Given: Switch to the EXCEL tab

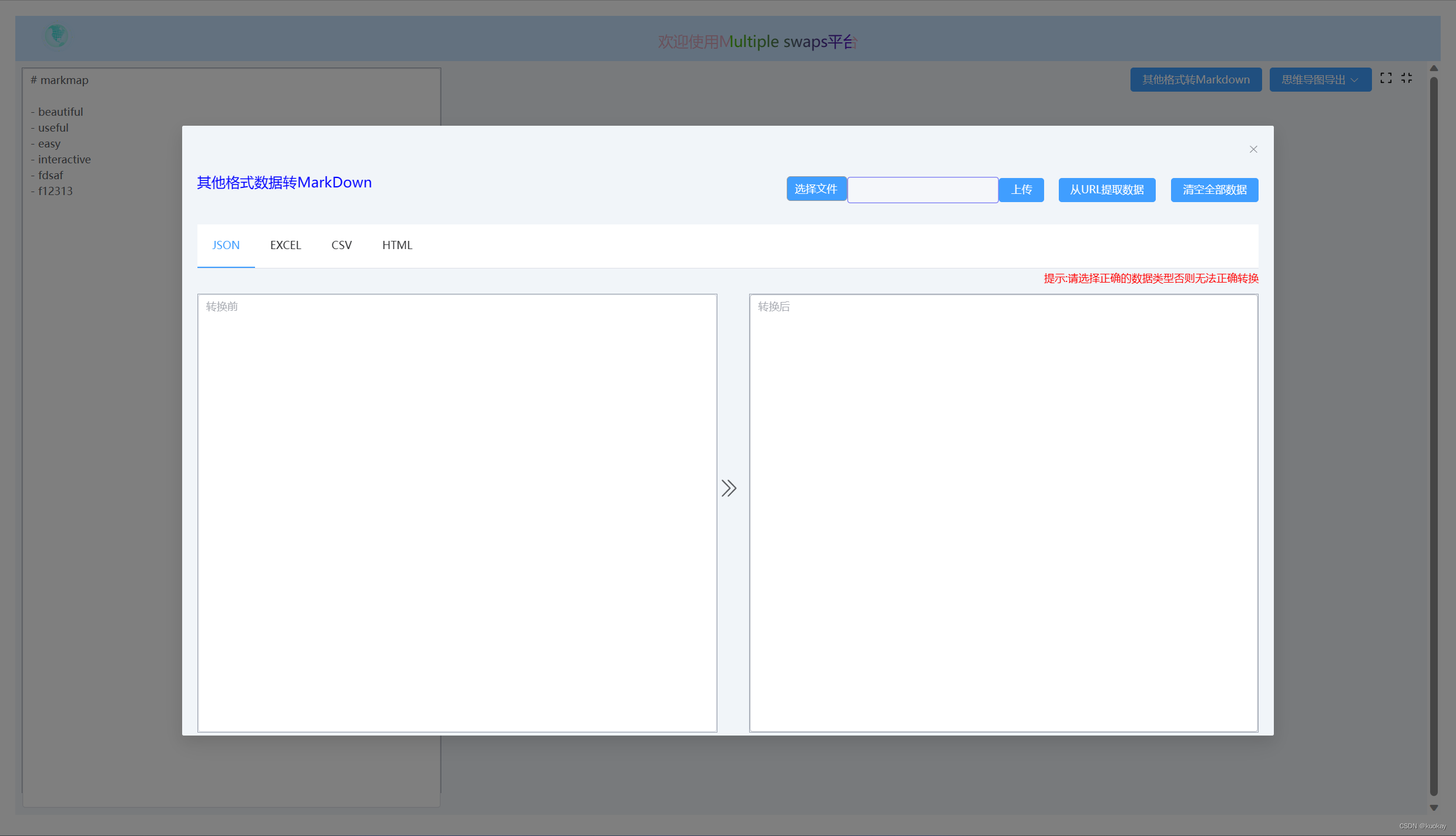Looking at the screenshot, I should coord(286,245).
